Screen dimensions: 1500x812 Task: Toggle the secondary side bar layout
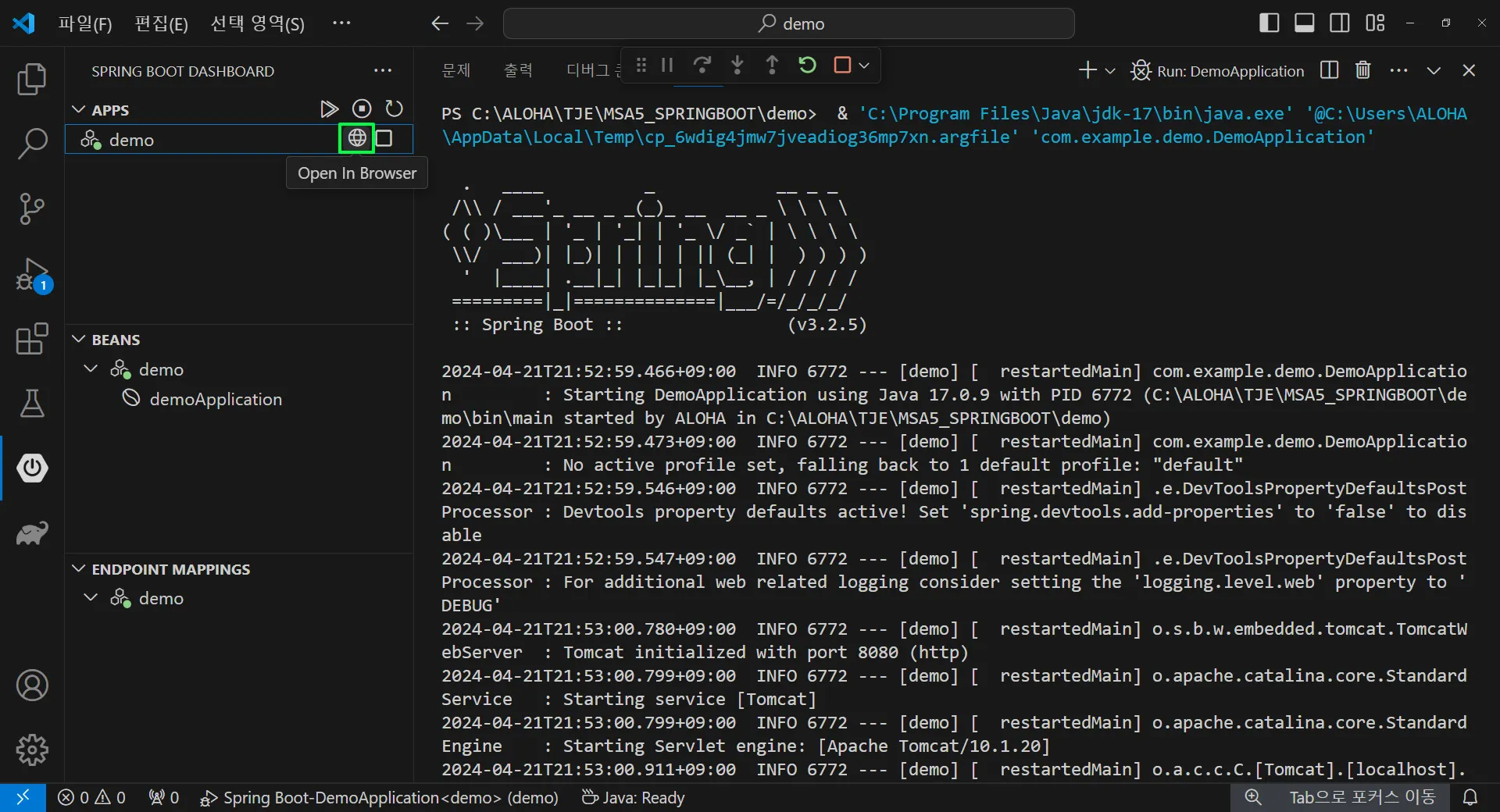point(1339,23)
